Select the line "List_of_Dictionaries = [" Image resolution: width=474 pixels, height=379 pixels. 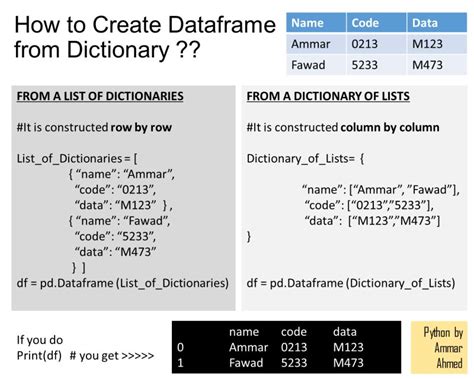click(77, 159)
